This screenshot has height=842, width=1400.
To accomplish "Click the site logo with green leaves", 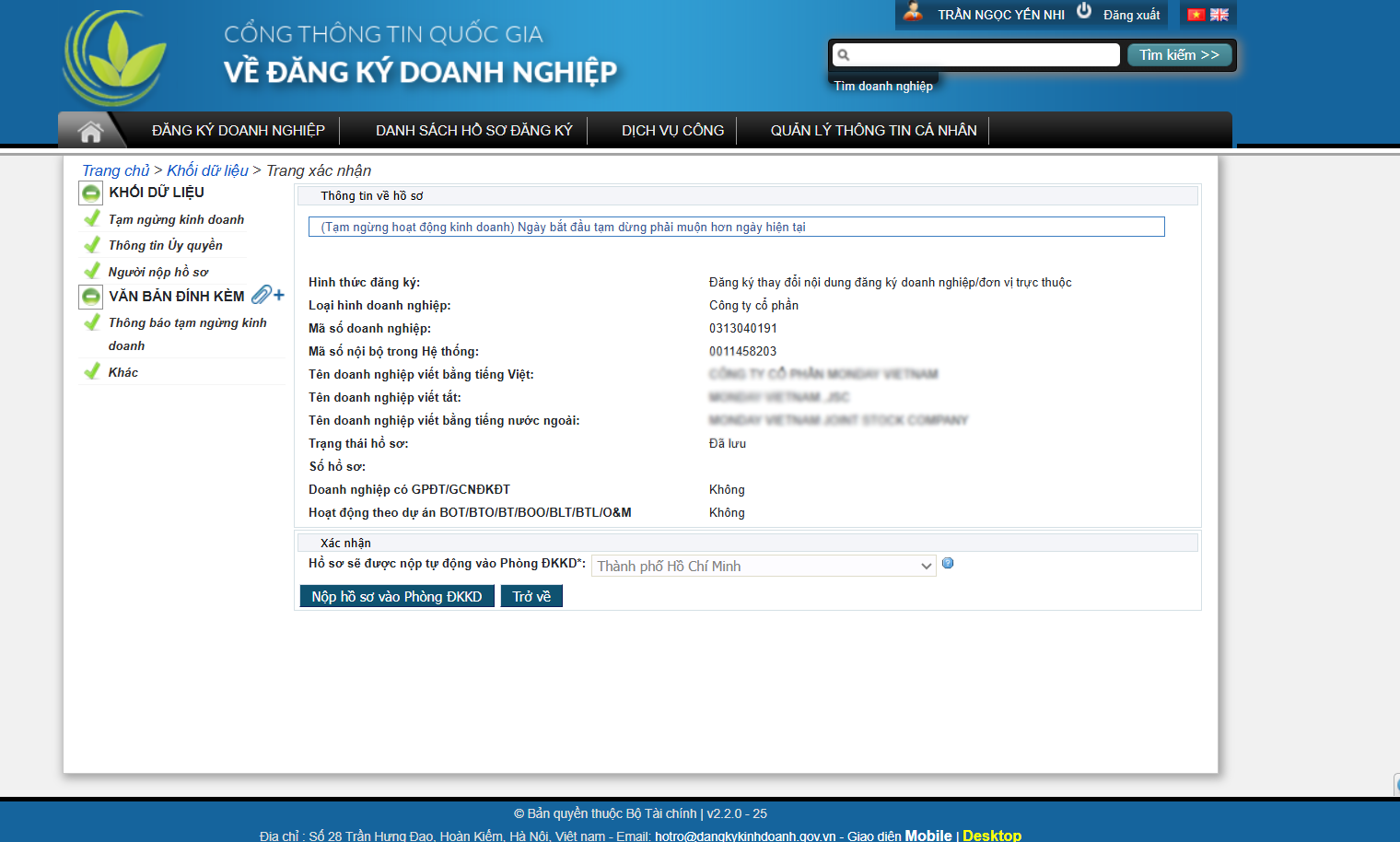I will click(115, 57).
